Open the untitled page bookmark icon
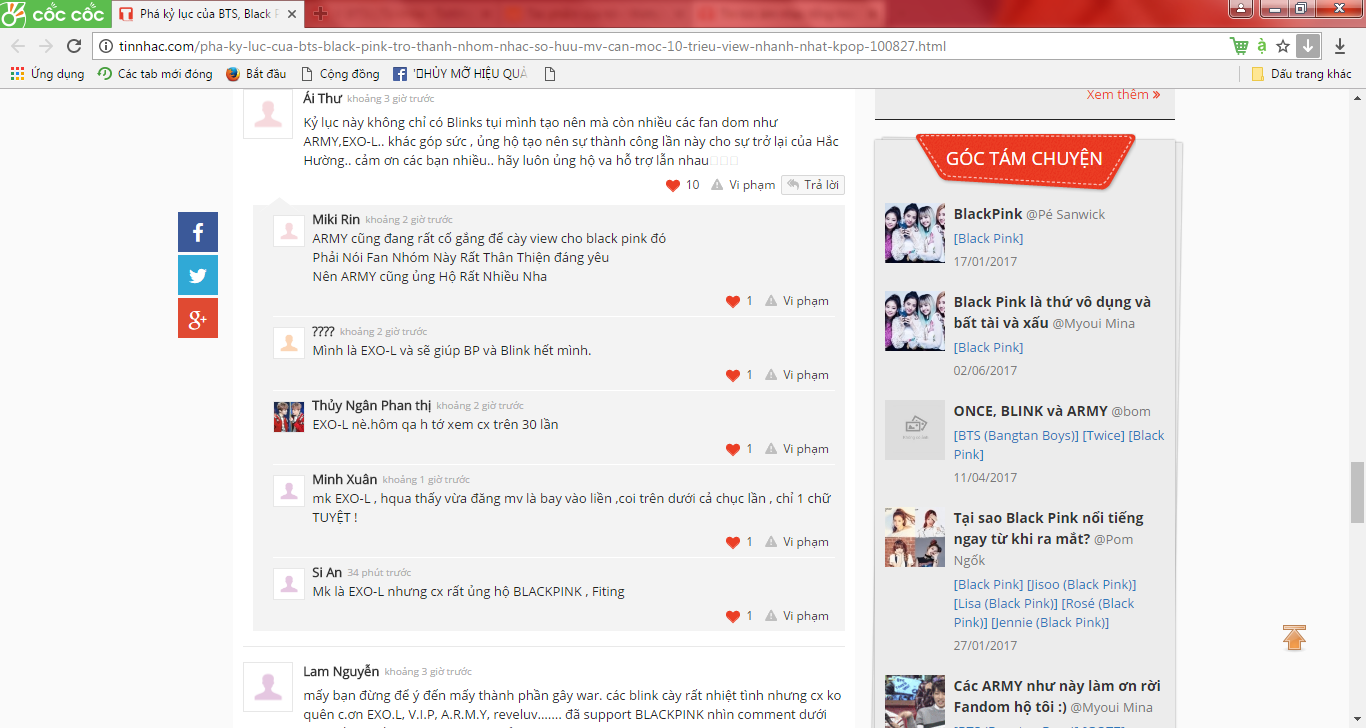Screen dimensions: 1366x728 (x=550, y=74)
